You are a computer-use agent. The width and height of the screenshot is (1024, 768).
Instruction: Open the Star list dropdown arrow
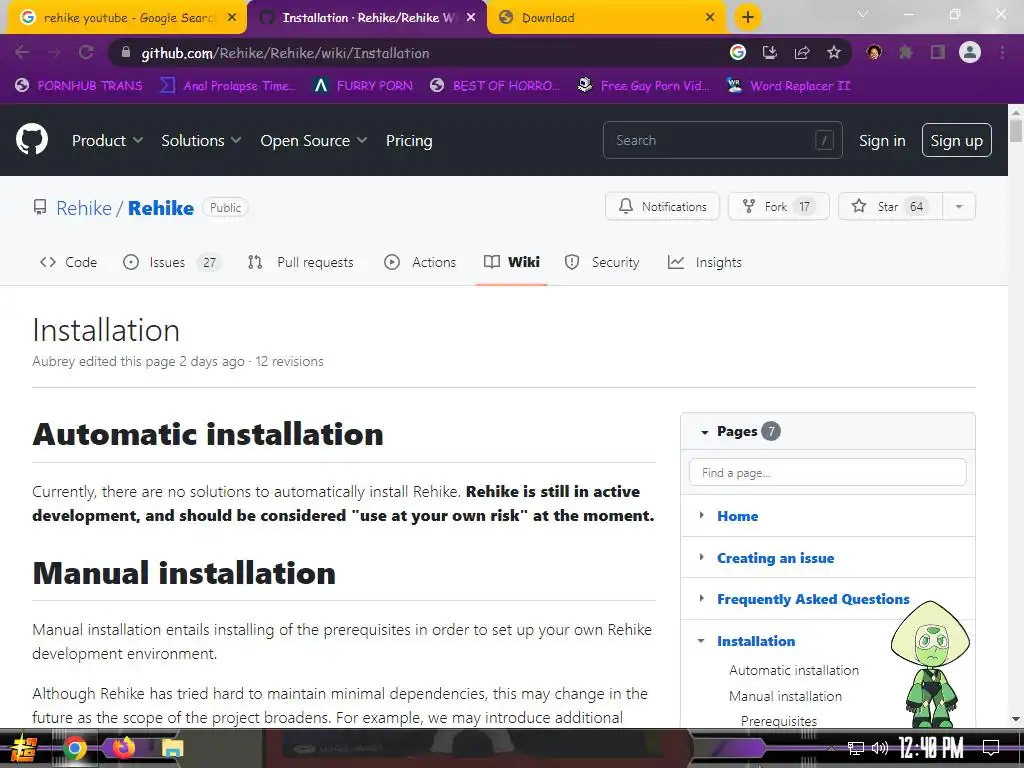pos(959,206)
